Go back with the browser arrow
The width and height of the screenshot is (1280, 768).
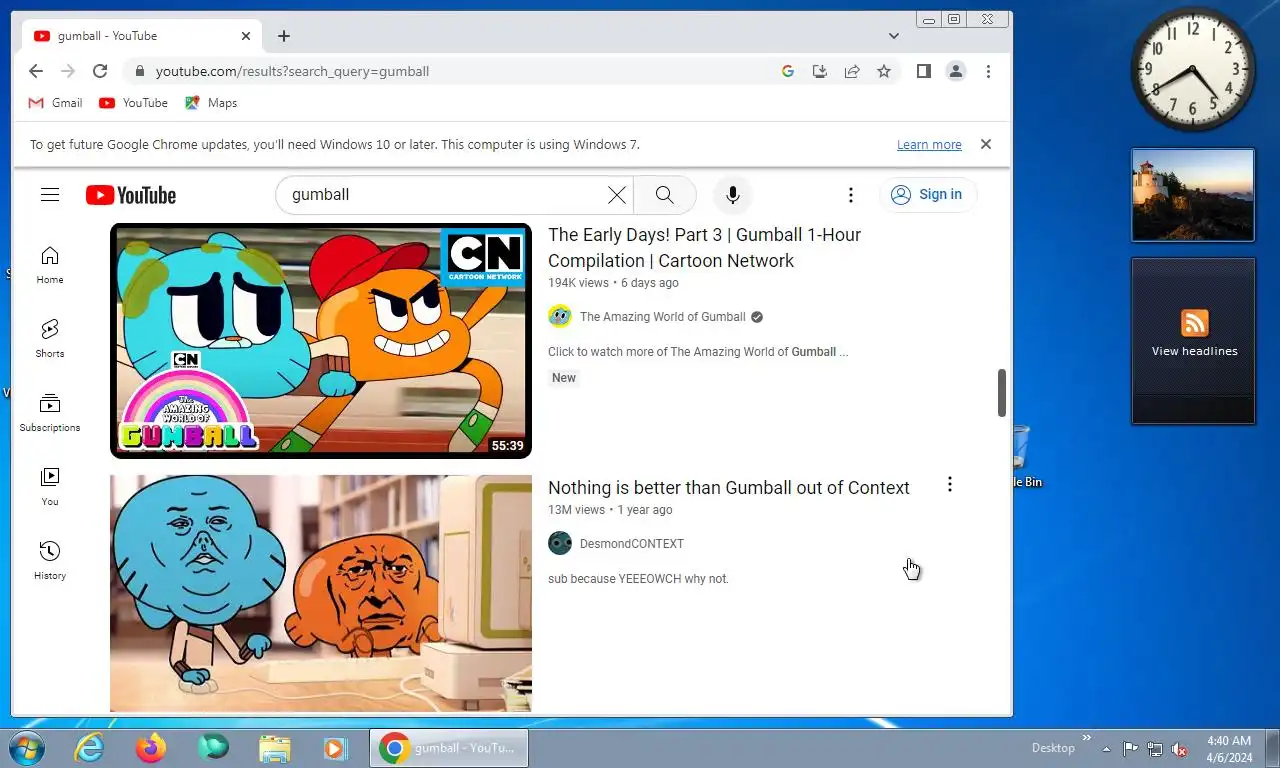[x=36, y=71]
